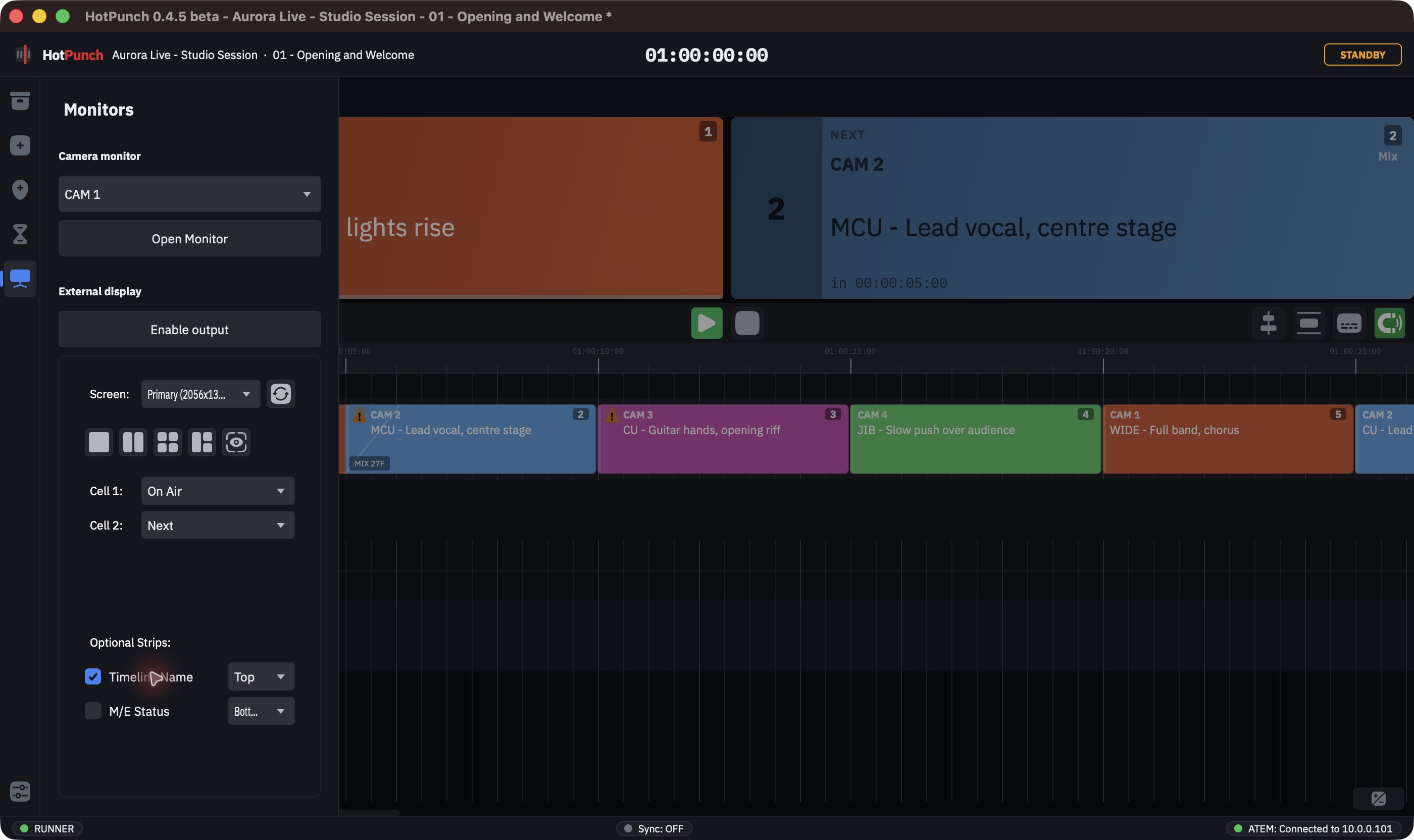Enable the M/E Status strip checkbox
1414x840 pixels.
[93, 711]
